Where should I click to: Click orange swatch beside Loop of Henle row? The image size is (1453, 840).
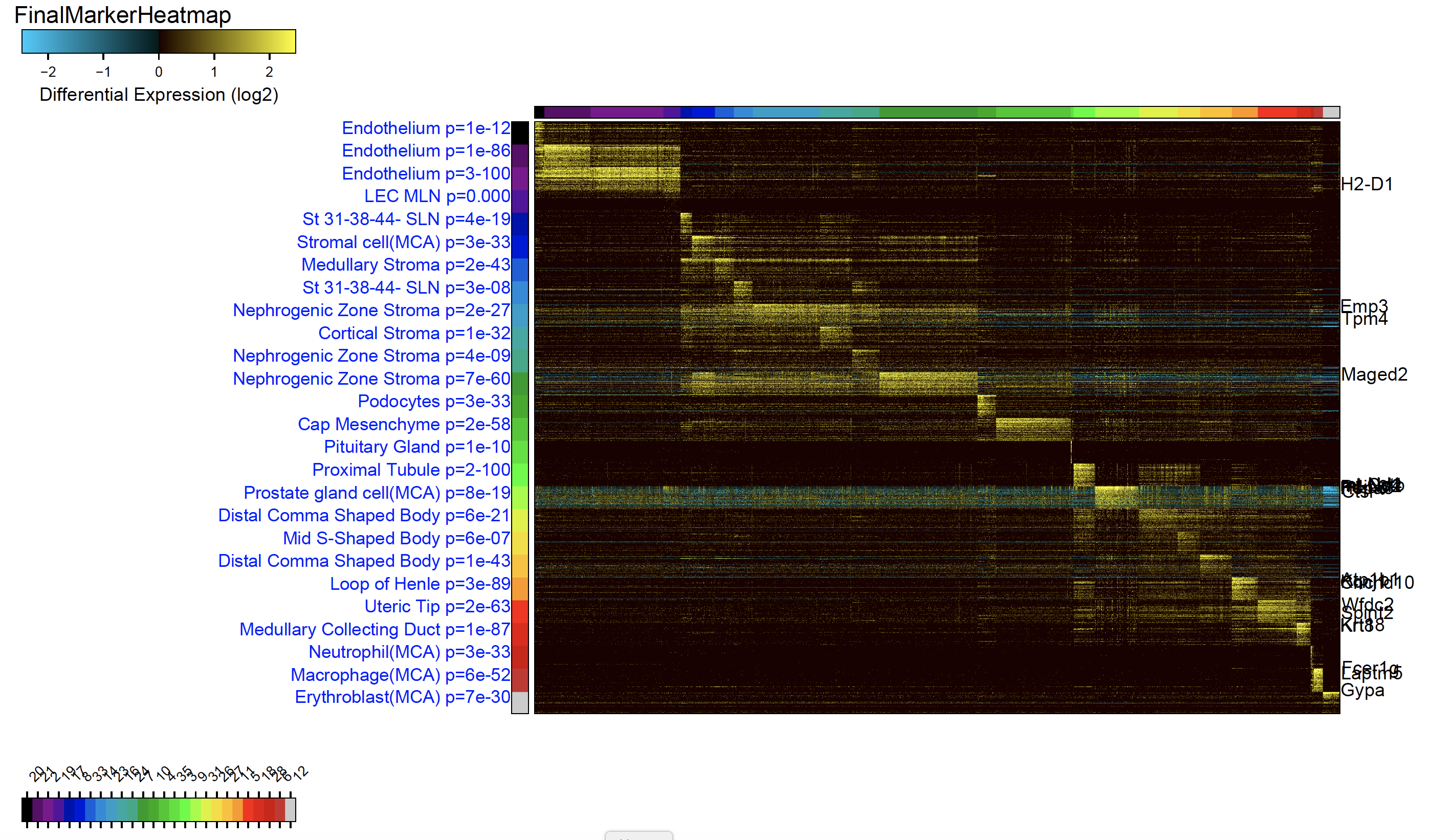point(520,589)
